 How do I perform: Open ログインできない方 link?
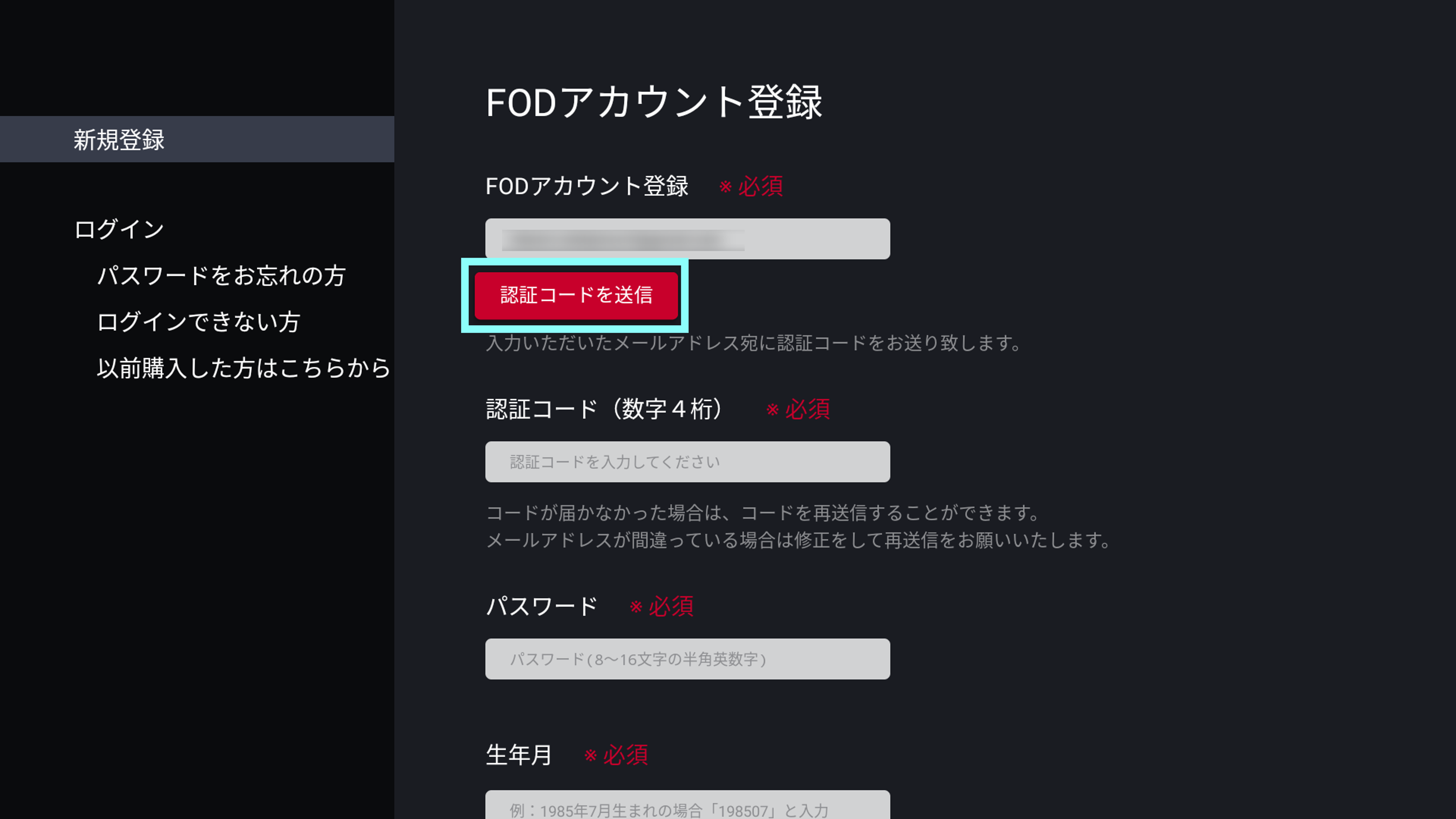pyautogui.click(x=199, y=322)
